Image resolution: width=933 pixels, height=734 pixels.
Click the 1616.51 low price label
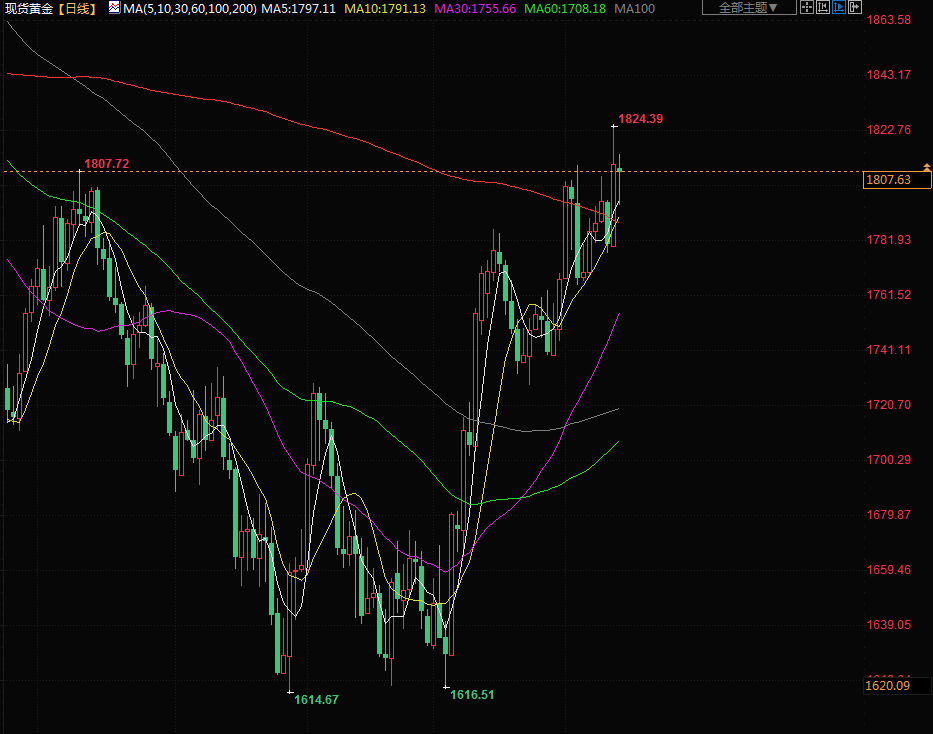click(x=472, y=694)
